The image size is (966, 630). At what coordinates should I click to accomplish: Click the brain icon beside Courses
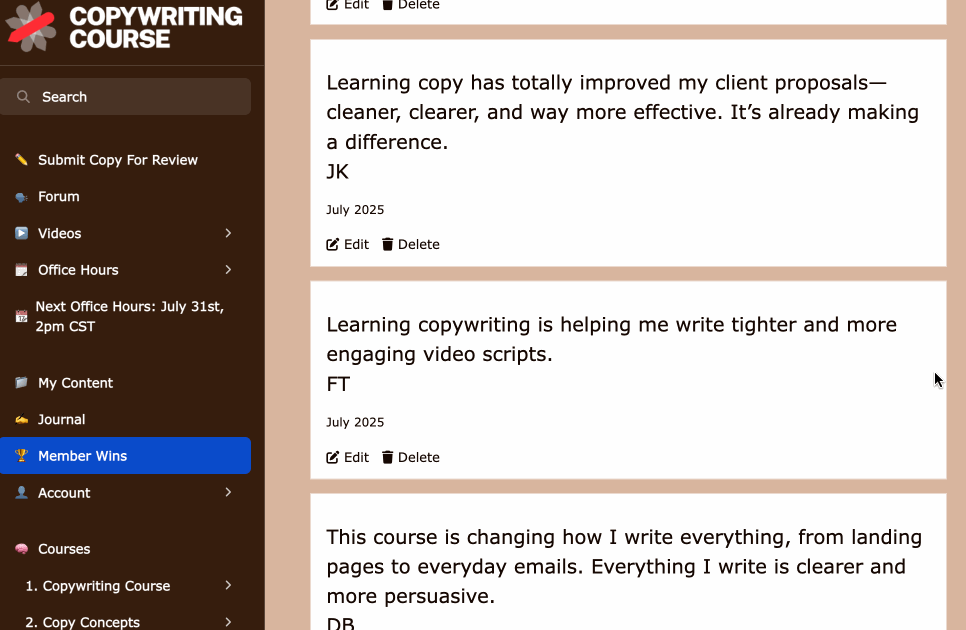21,549
